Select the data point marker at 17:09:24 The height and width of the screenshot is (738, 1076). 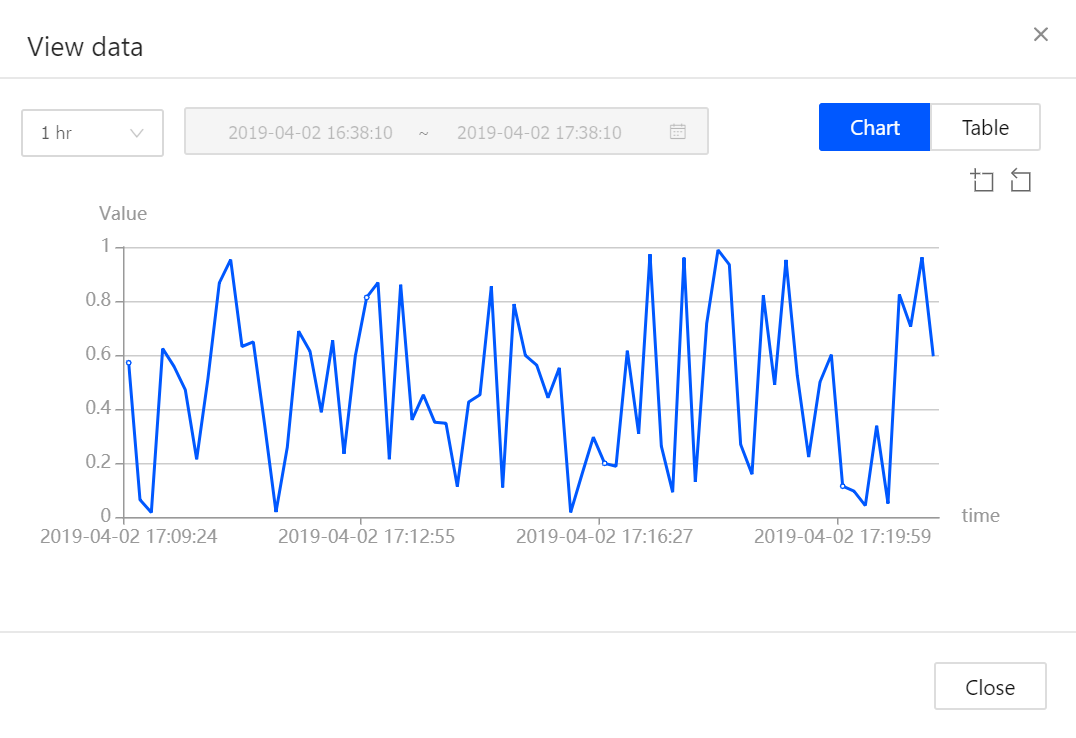128,362
